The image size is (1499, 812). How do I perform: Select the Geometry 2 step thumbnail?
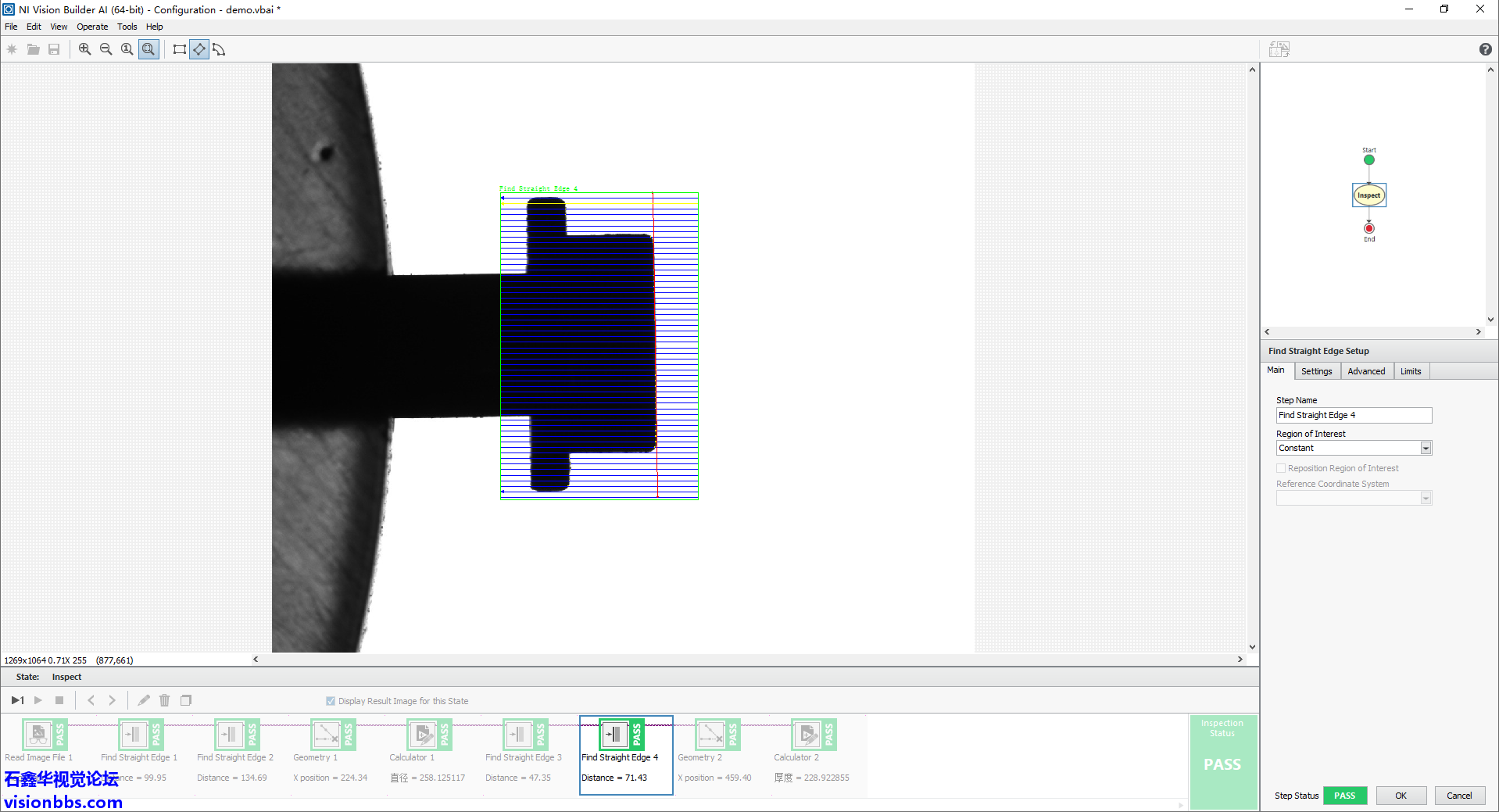[x=710, y=735]
